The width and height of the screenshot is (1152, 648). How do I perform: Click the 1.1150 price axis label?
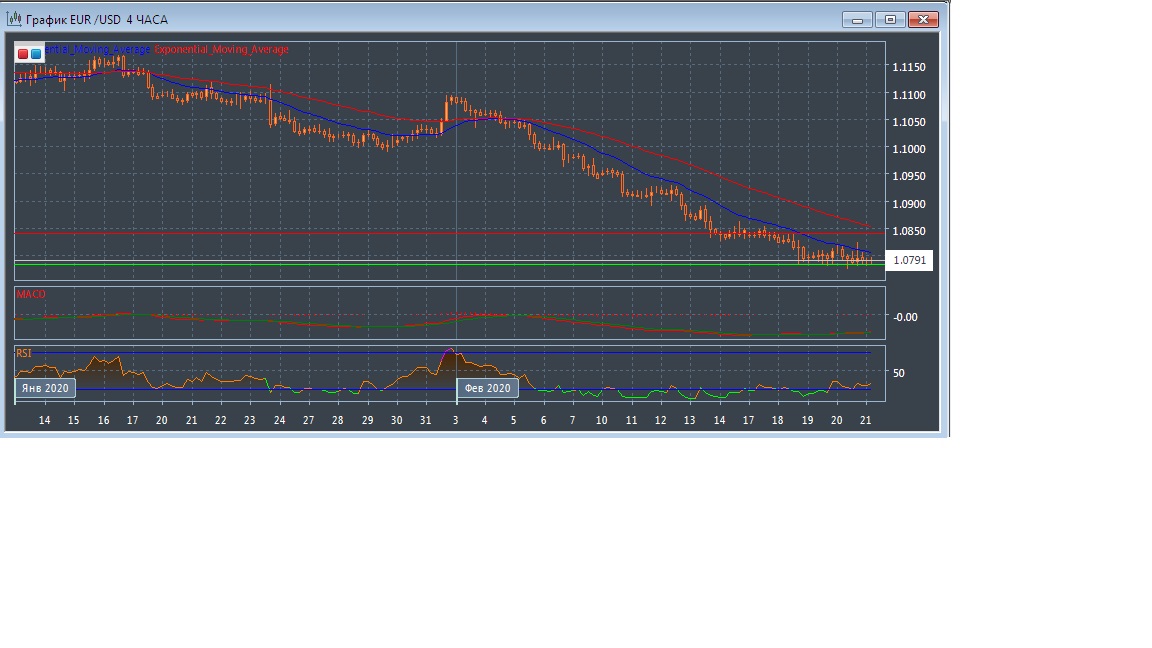(x=908, y=68)
